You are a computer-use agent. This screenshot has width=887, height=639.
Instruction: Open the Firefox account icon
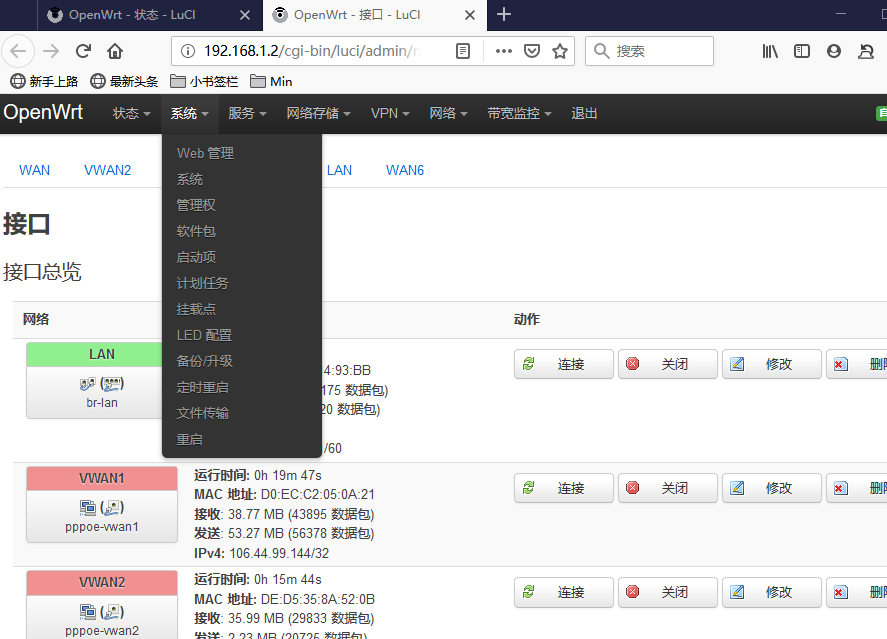(834, 51)
